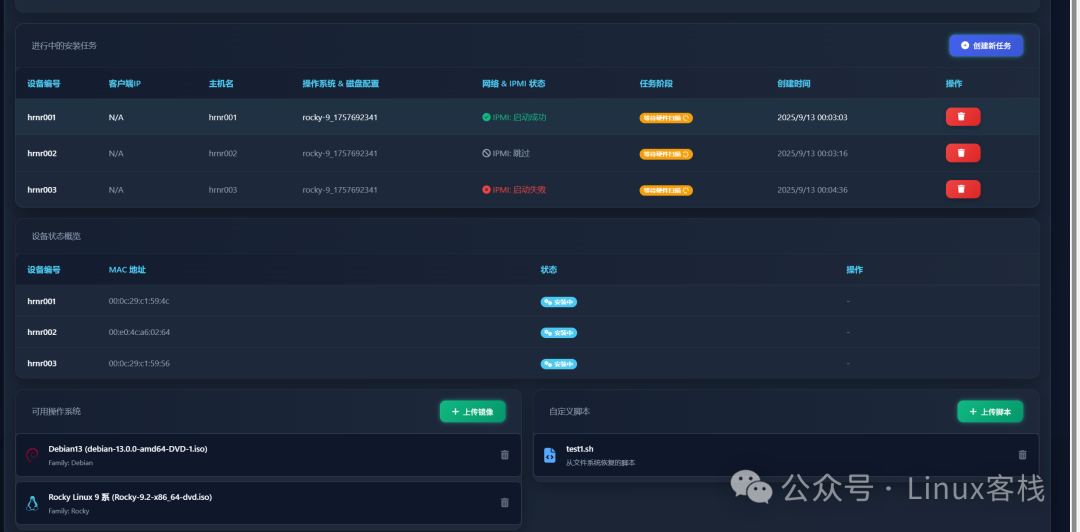Image resolution: width=1080 pixels, height=532 pixels.
Task: Click the installing status badge for hrnr003
Action: point(559,364)
